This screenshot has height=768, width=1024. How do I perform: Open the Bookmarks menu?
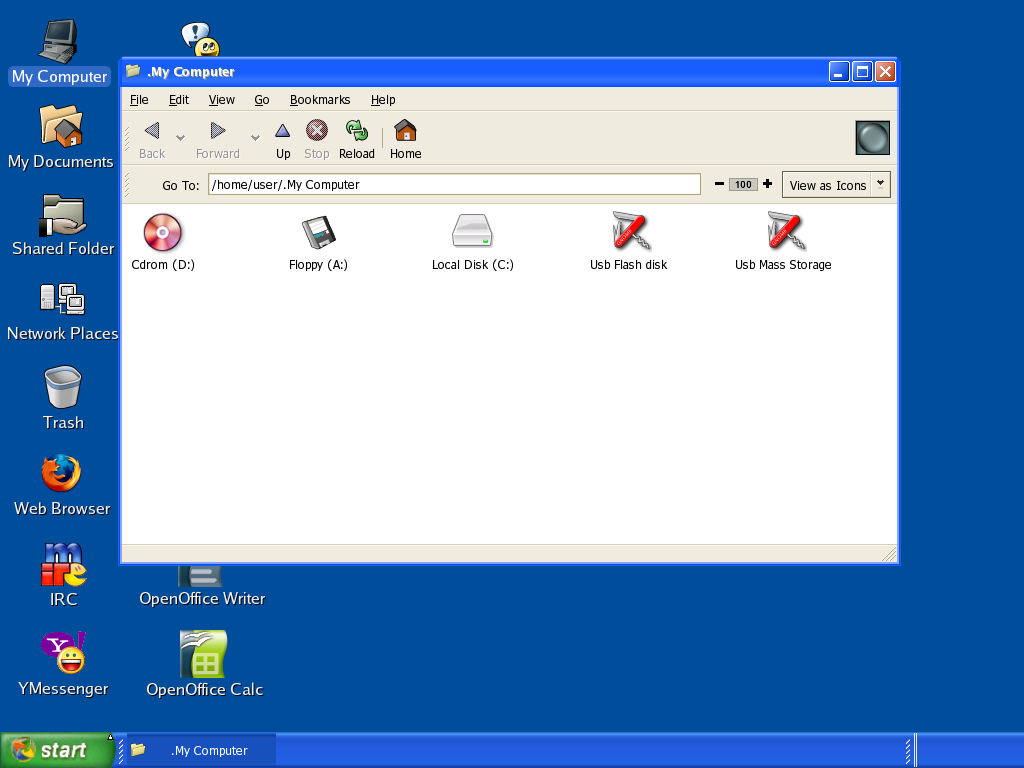point(319,99)
